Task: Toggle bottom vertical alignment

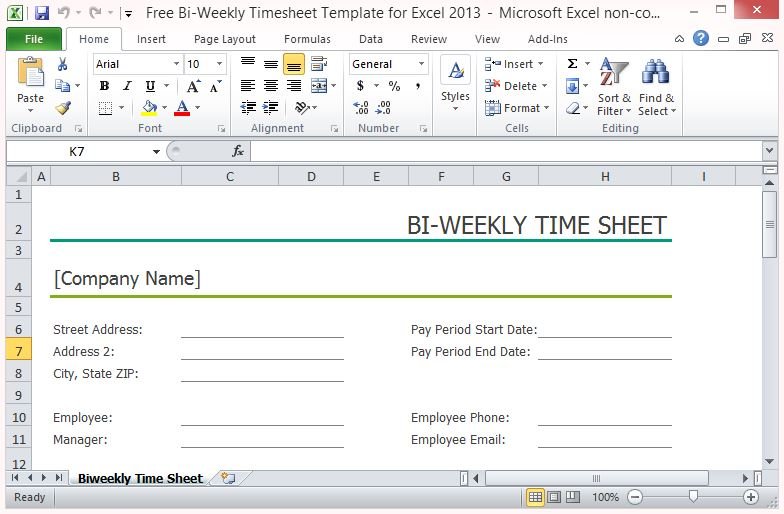Action: coord(294,64)
